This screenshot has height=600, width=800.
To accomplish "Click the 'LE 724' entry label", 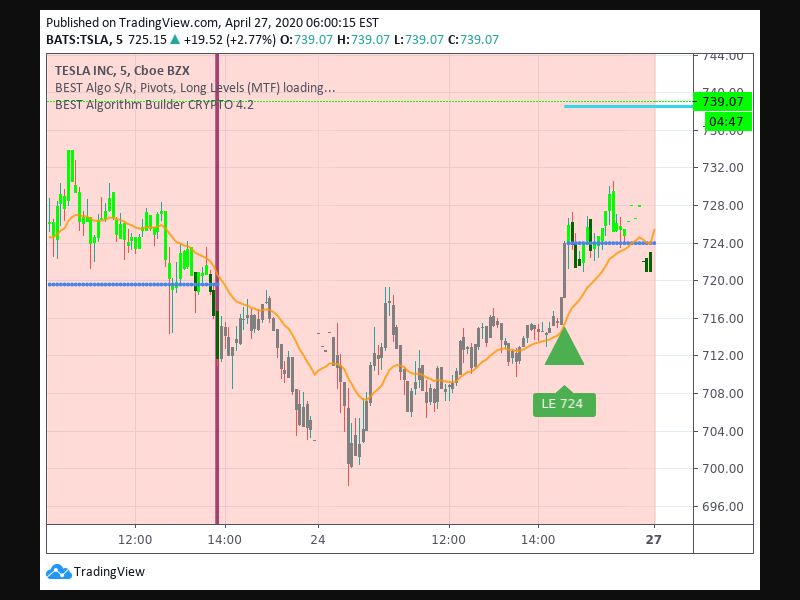I will click(x=564, y=404).
